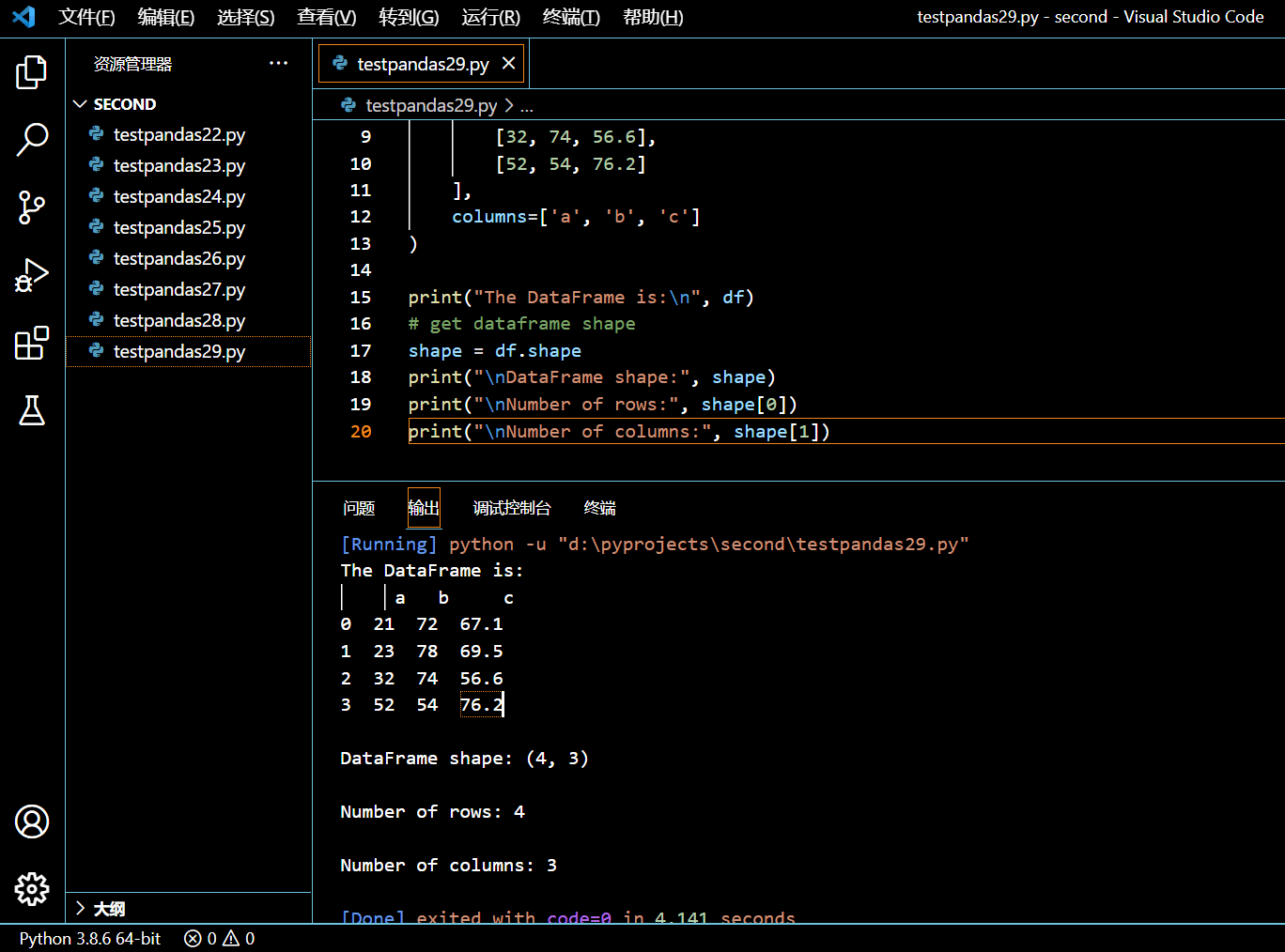Click line number 20 in the gutter

[x=361, y=431]
